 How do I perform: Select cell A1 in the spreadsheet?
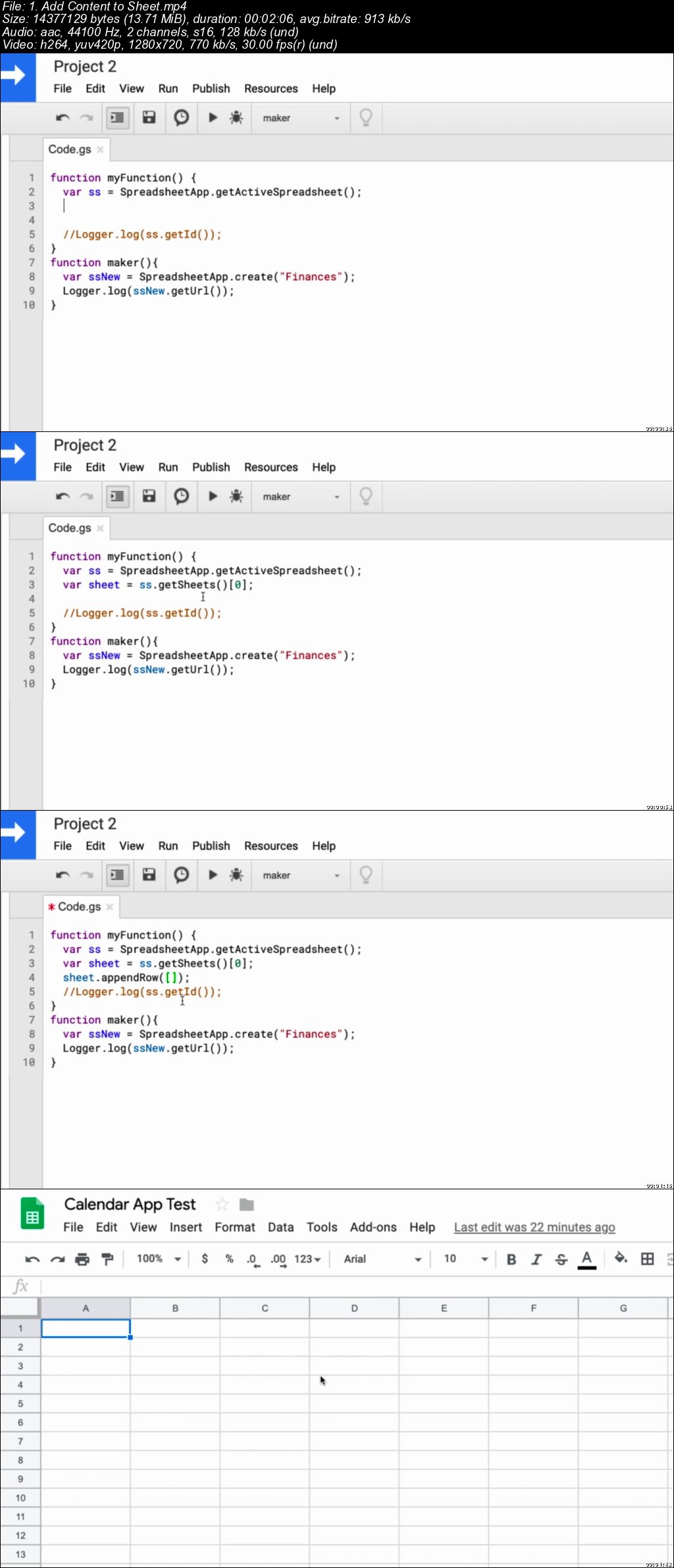click(86, 1328)
